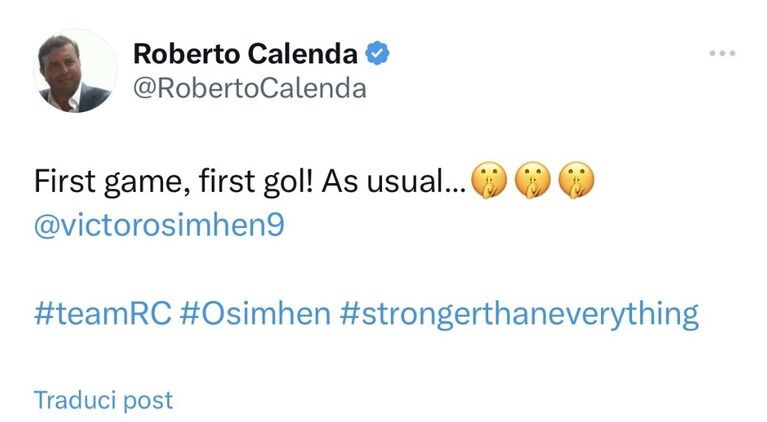This screenshot has height=422, width=767.
Task: Click the word 'First' starting the tweet
Action: [x=65, y=181]
